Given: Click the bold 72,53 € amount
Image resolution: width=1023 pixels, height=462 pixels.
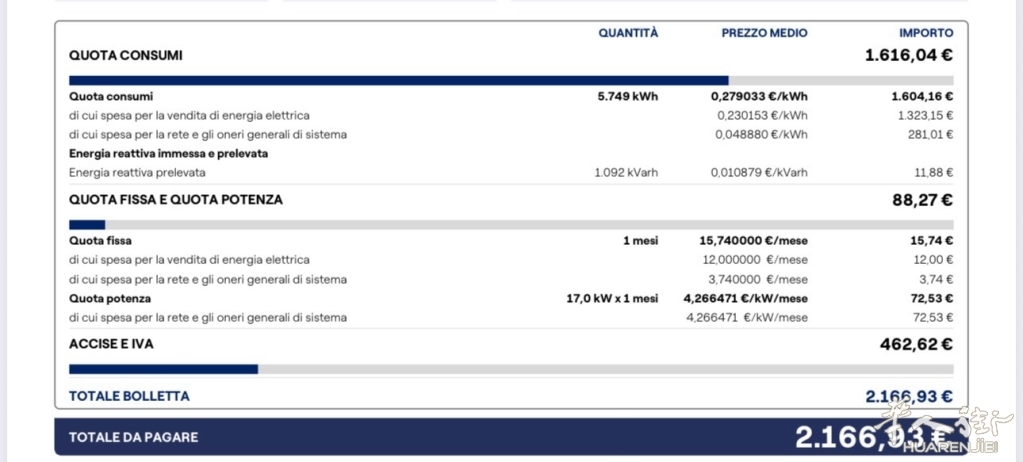Looking at the screenshot, I should [932, 298].
